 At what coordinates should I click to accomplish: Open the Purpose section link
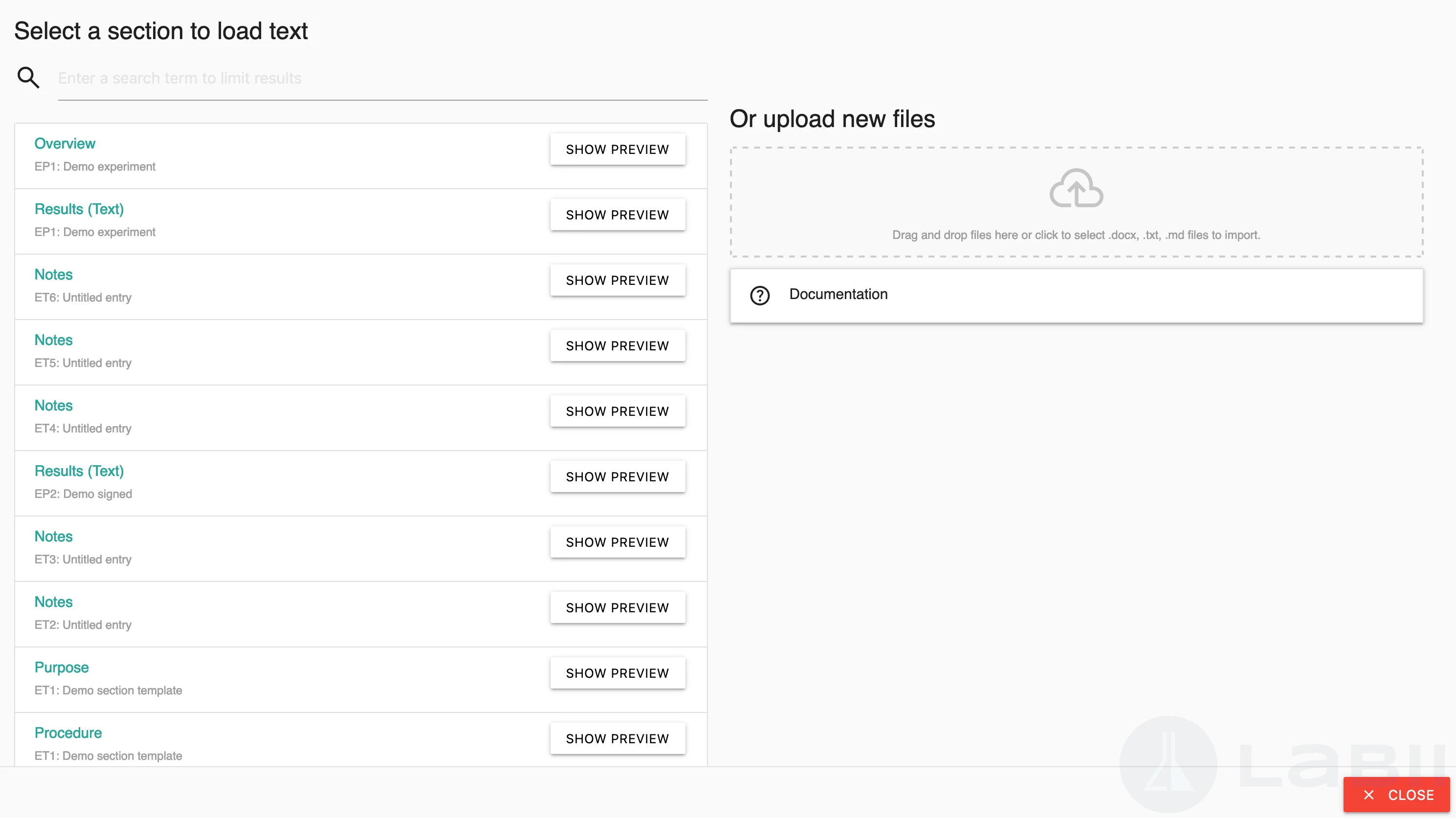point(61,667)
